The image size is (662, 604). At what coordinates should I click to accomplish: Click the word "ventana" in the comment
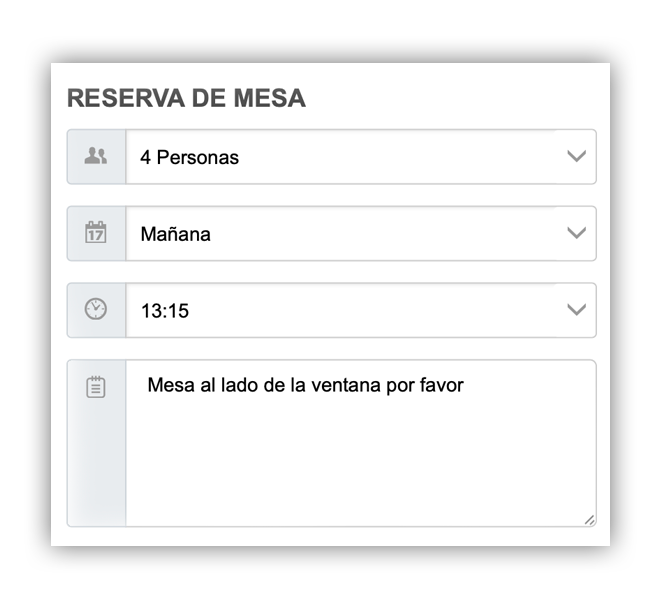point(349,385)
